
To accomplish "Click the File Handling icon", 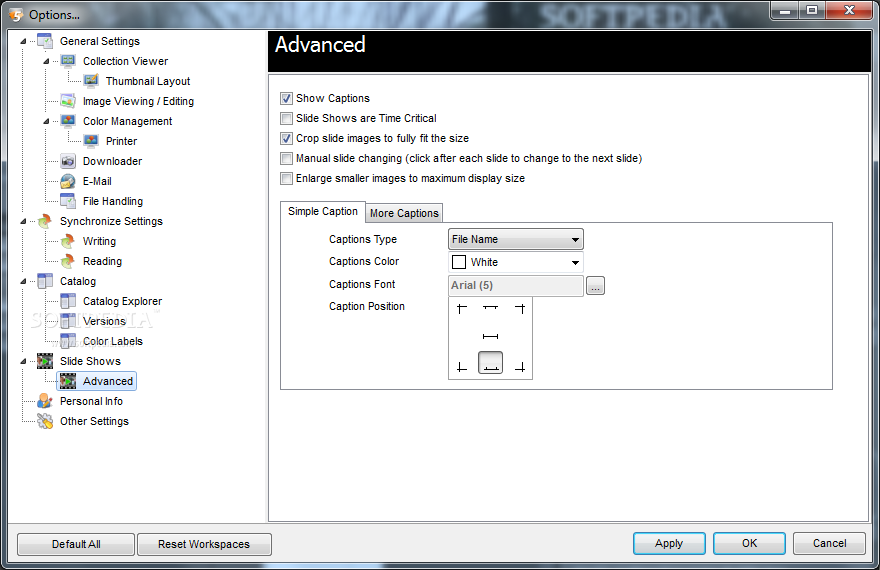I will coord(68,201).
